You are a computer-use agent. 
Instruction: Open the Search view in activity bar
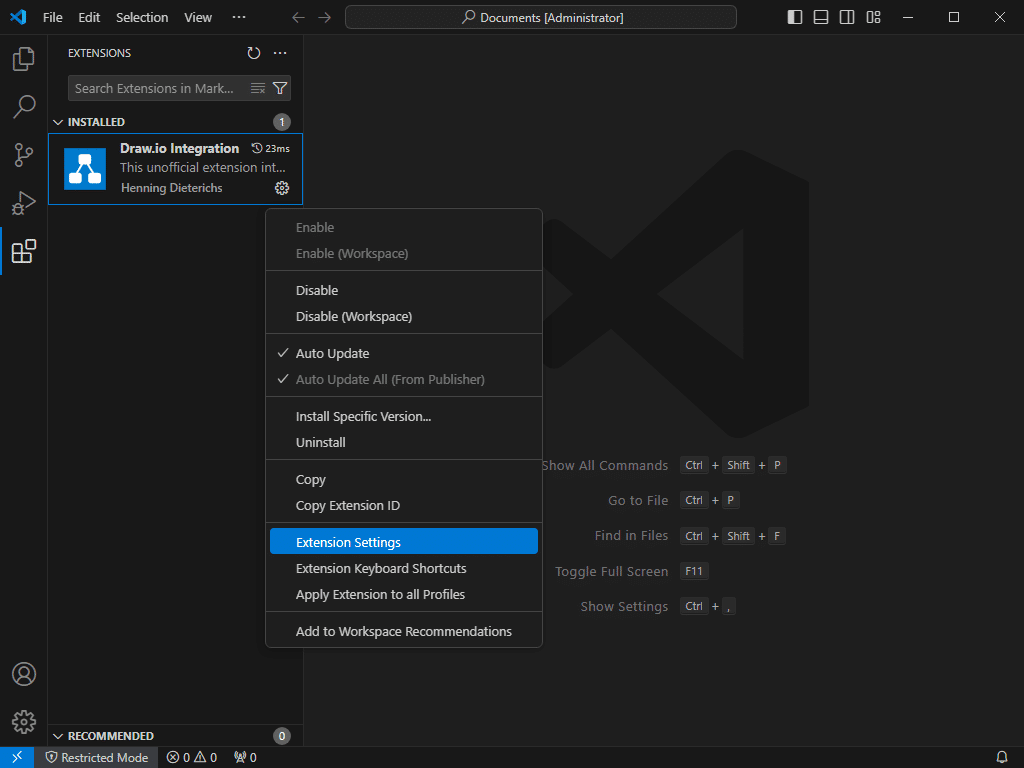click(x=24, y=107)
